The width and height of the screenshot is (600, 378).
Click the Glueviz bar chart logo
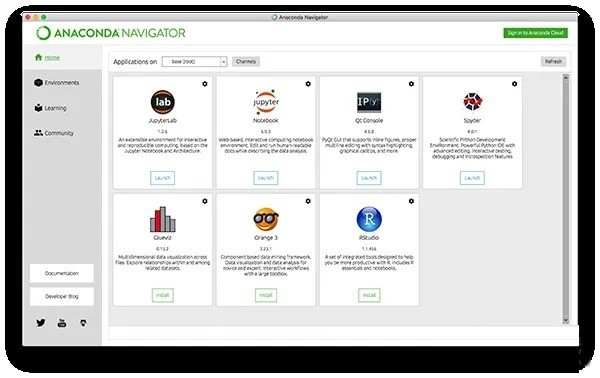point(163,219)
